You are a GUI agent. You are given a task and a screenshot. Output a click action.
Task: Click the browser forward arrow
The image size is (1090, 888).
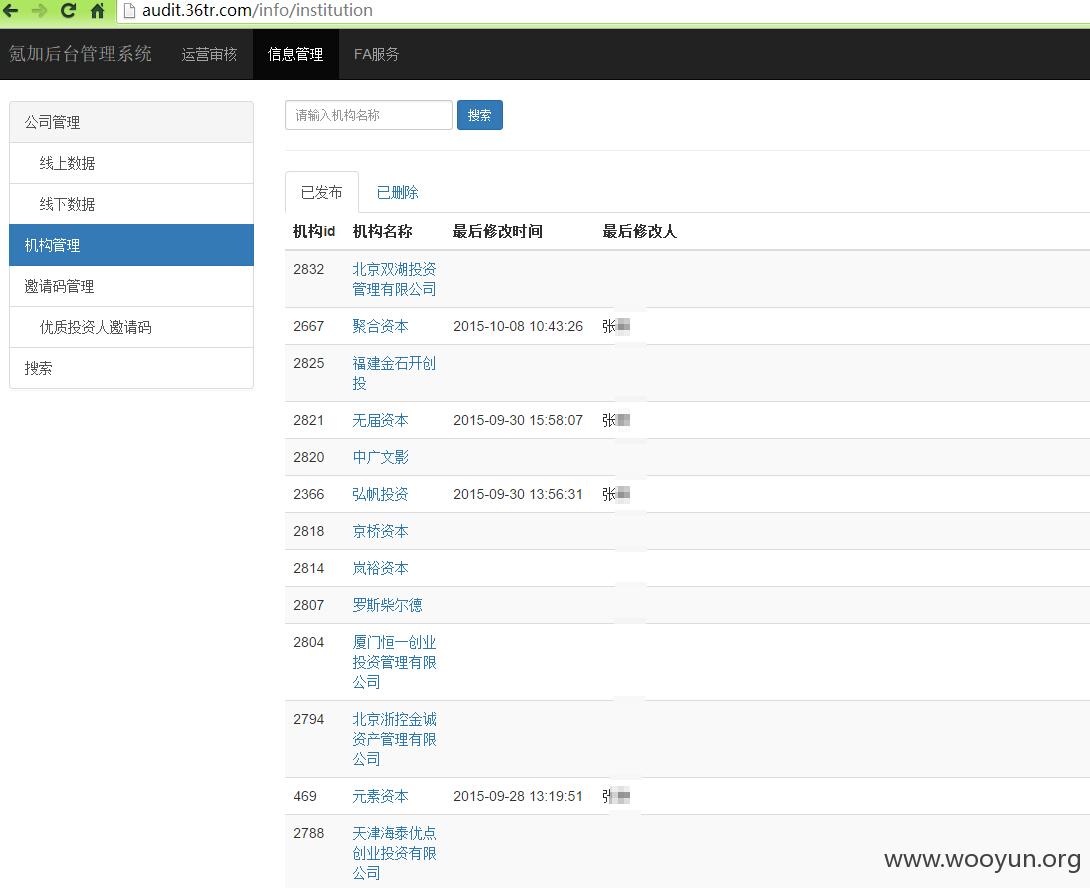(40, 10)
